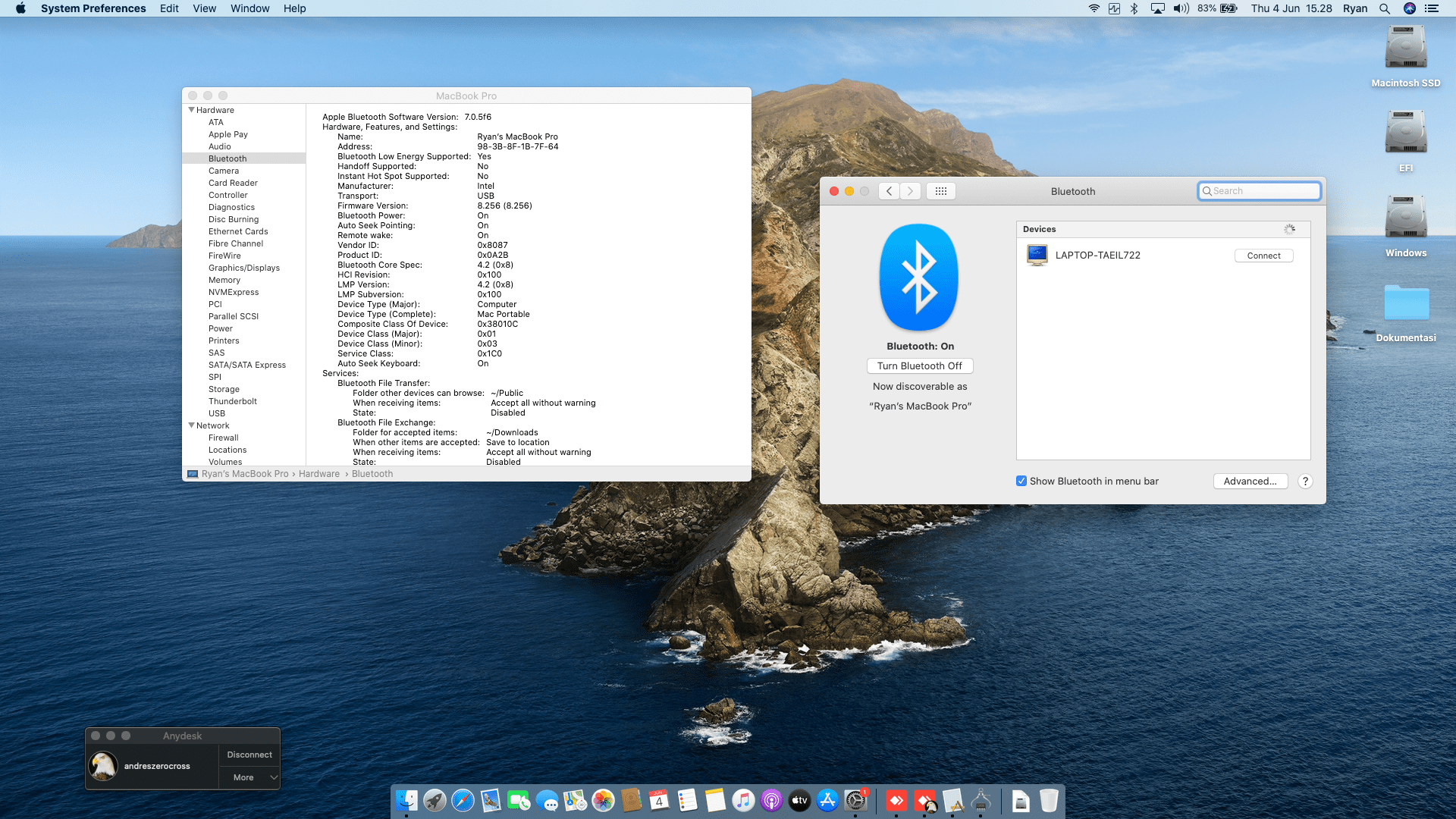Open the Edit menu

click(x=169, y=8)
